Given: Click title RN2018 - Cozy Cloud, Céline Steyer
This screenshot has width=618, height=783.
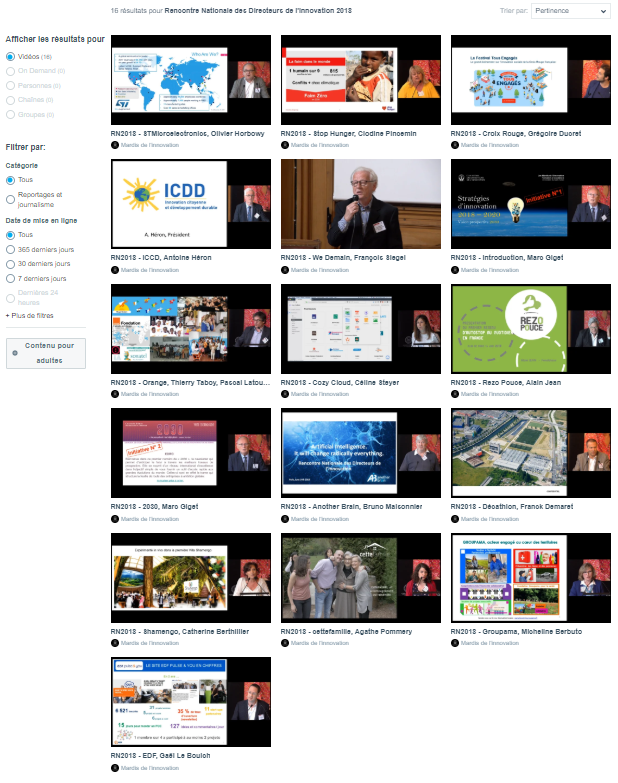Looking at the screenshot, I should [x=340, y=383].
